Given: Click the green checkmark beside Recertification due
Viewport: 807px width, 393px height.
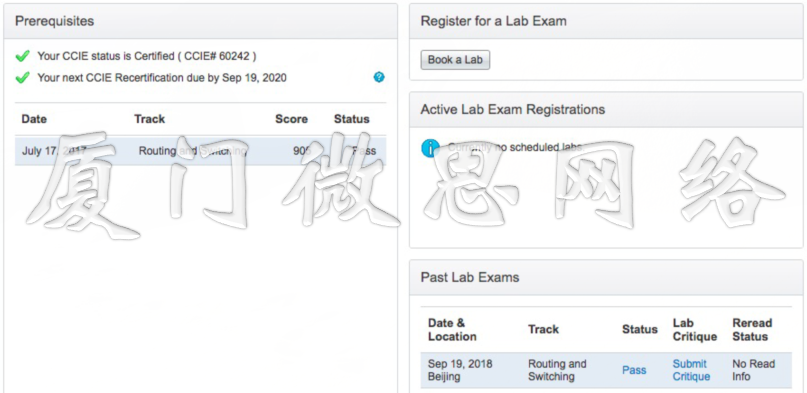Looking at the screenshot, I should click(22, 78).
